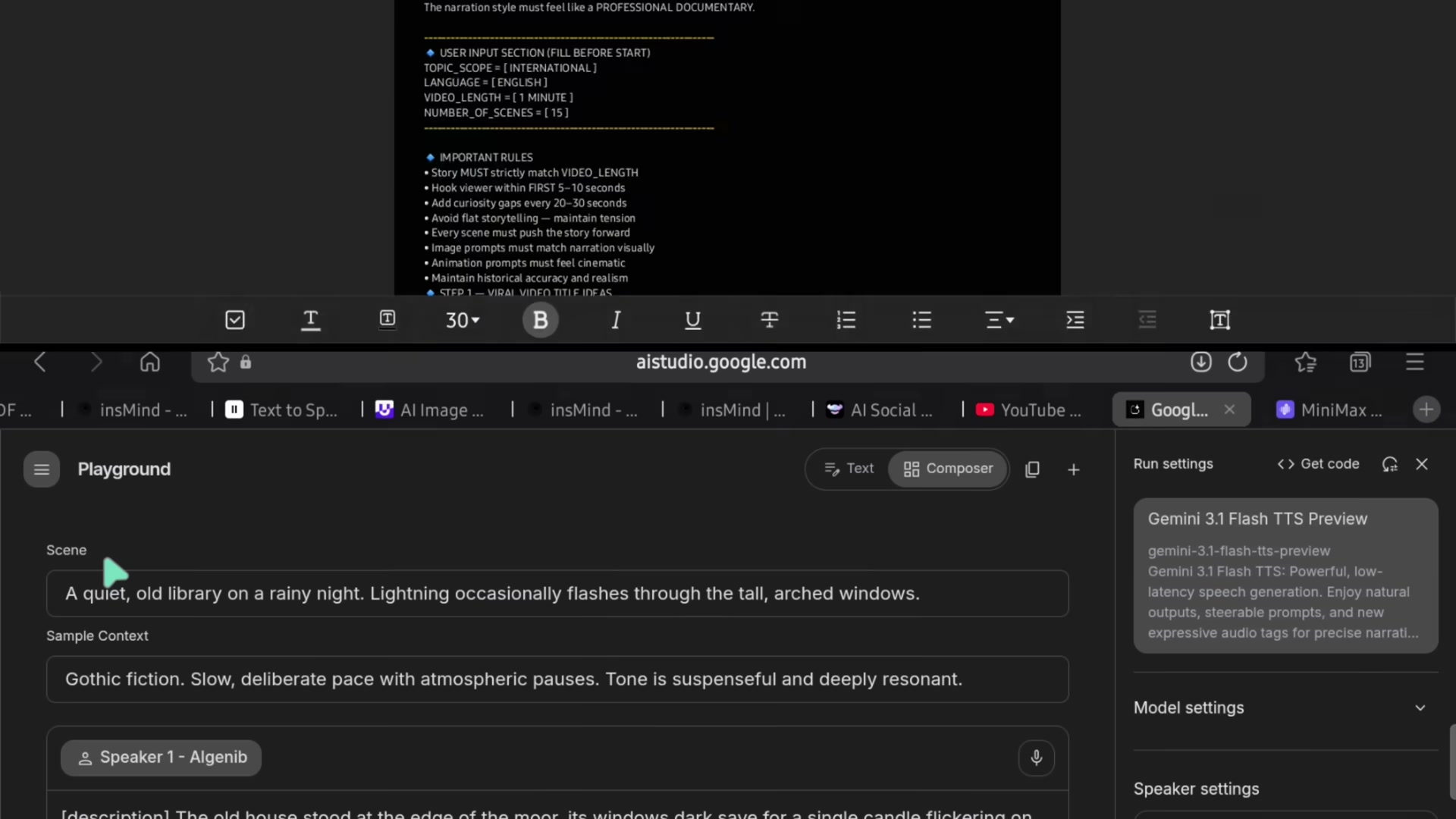Switch to the first insMind tab
The width and height of the screenshot is (1456, 819).
(133, 410)
